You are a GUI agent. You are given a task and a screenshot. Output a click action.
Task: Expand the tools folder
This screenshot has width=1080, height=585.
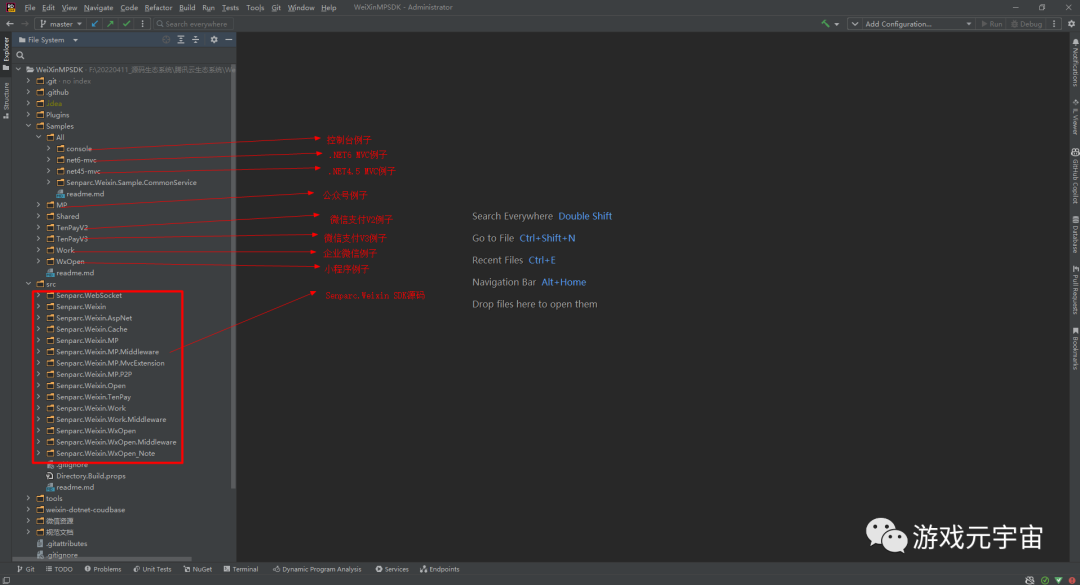click(x=28, y=498)
